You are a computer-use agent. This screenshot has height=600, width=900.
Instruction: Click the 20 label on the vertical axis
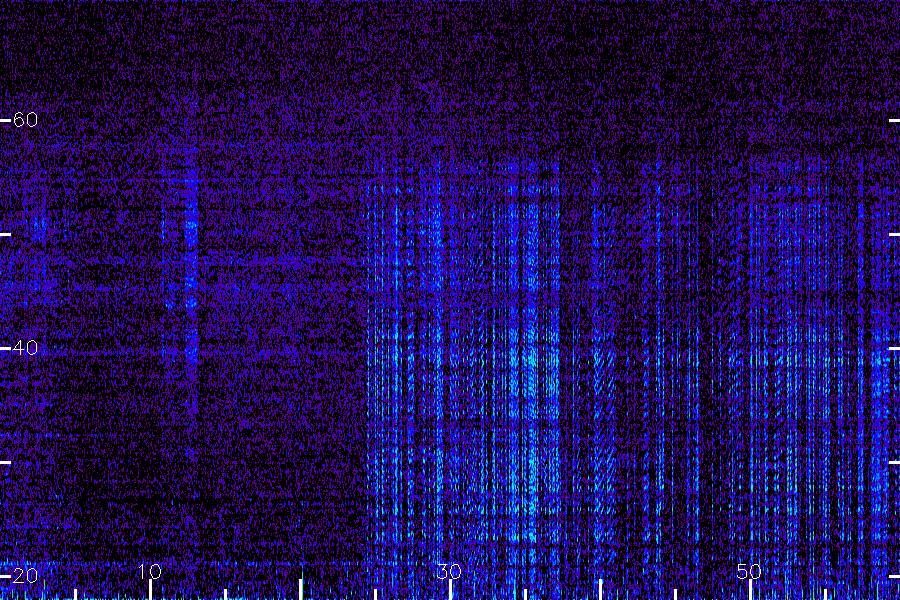tap(25, 575)
